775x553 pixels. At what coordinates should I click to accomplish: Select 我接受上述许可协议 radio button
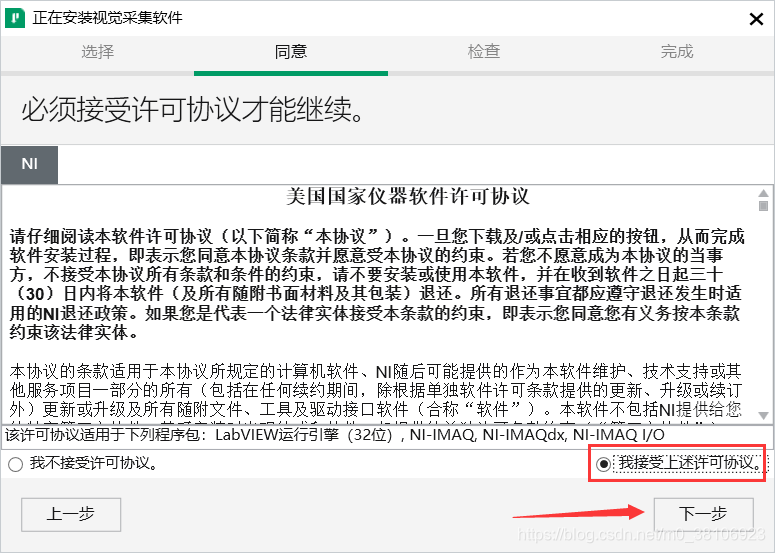(x=603, y=464)
